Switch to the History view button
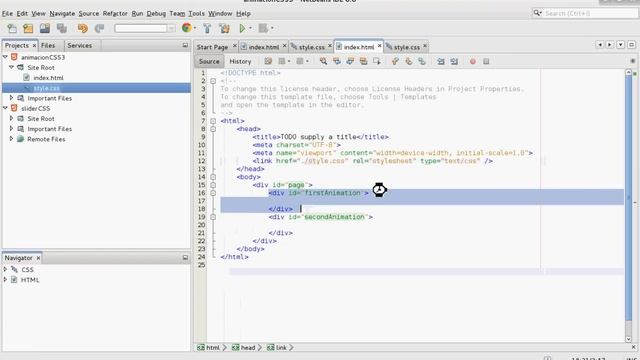This screenshot has width=640, height=360. (x=240, y=61)
